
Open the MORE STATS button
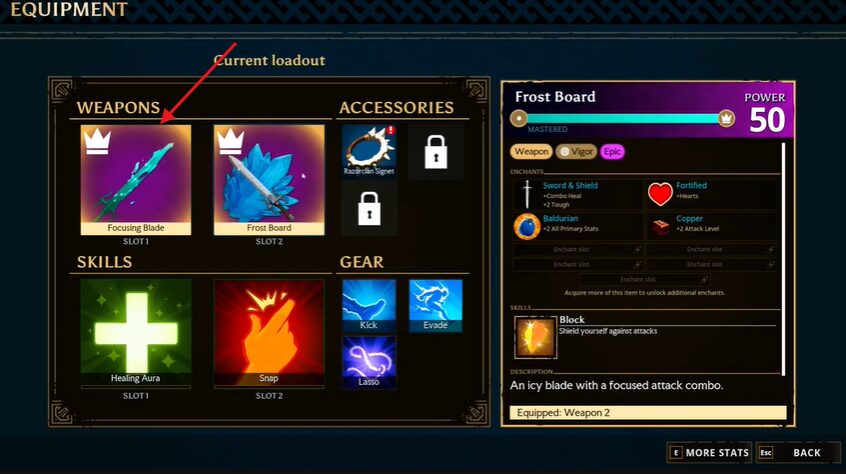[x=709, y=453]
